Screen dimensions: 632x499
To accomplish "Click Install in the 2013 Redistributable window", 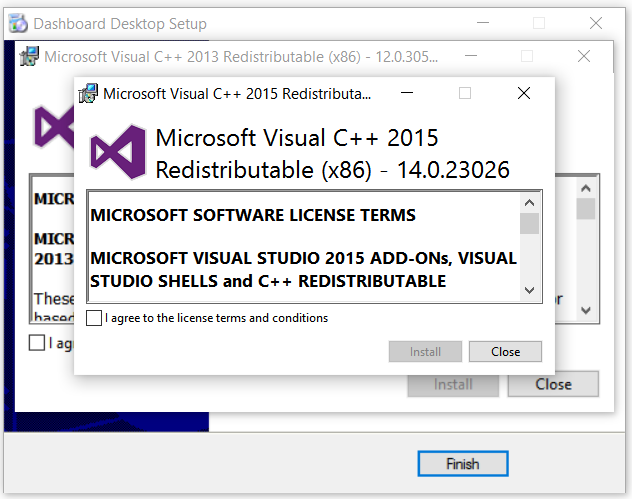I will pos(453,385).
